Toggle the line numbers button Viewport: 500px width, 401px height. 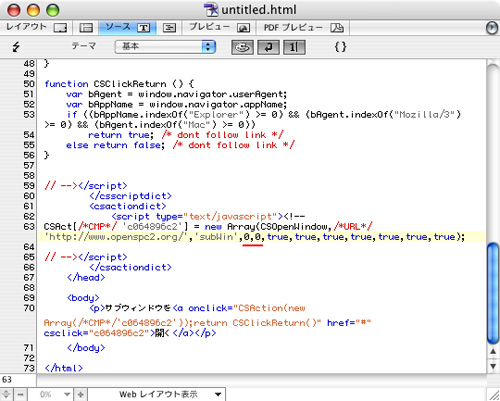294,47
